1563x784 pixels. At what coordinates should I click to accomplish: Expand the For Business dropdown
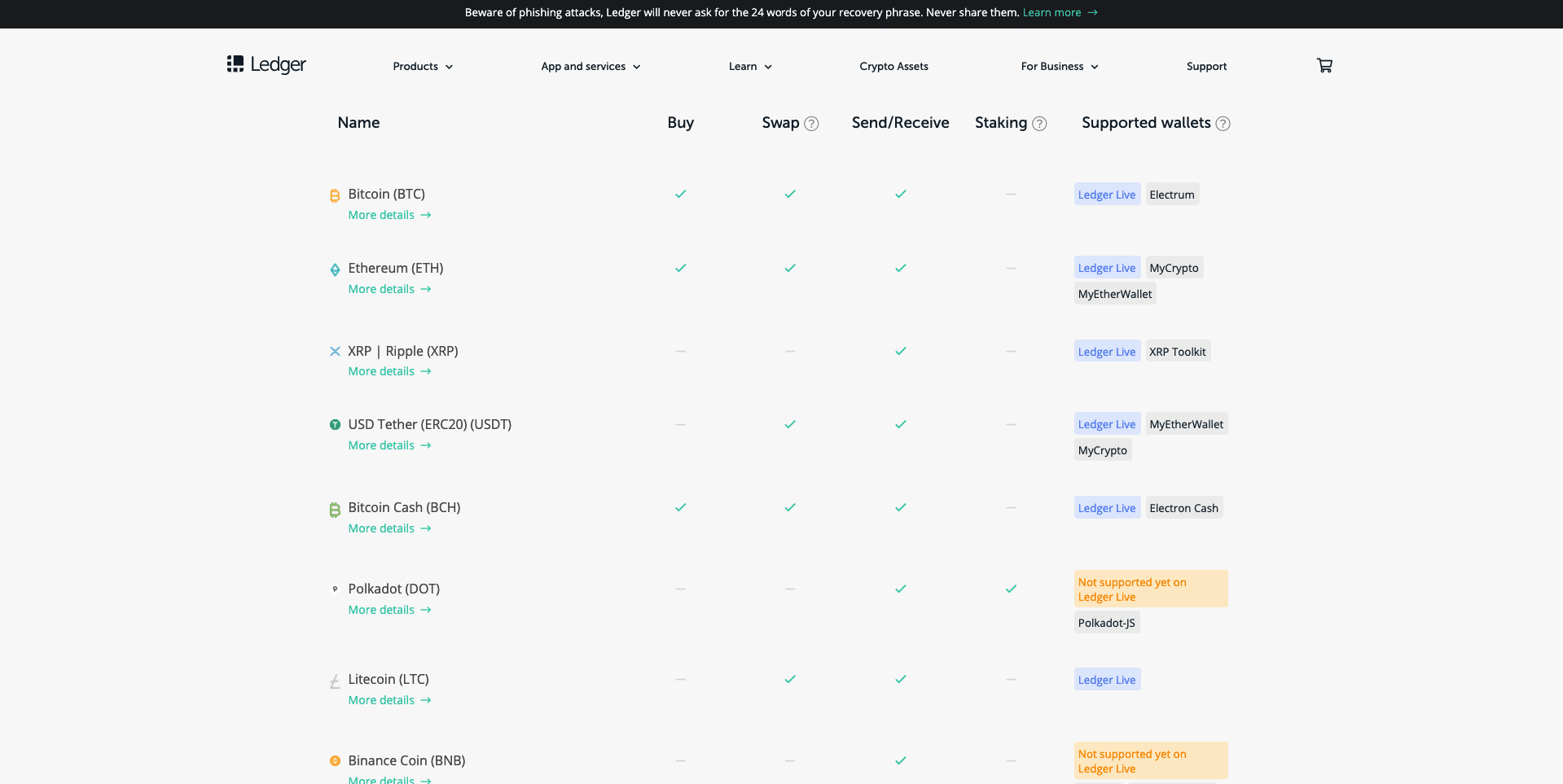point(1060,67)
